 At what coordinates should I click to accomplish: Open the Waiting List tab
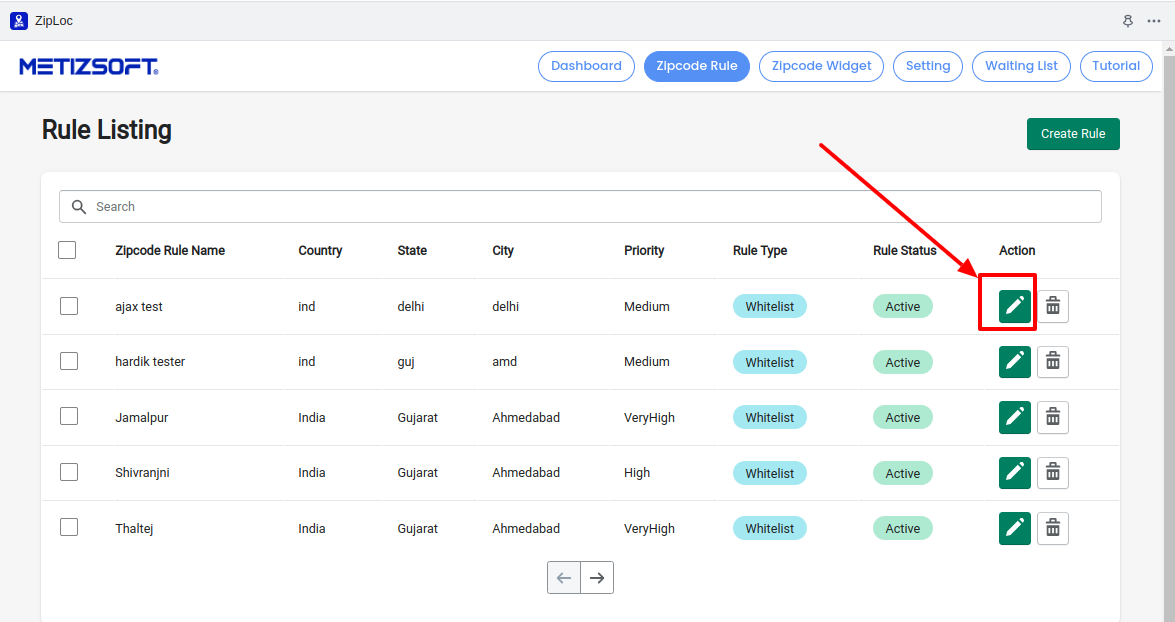1021,66
